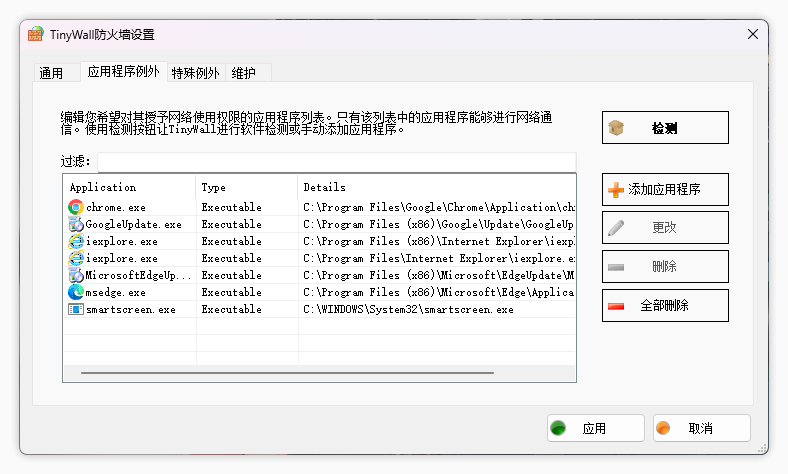
Task: Select the msedge.exe entry name
Action: [116, 293]
